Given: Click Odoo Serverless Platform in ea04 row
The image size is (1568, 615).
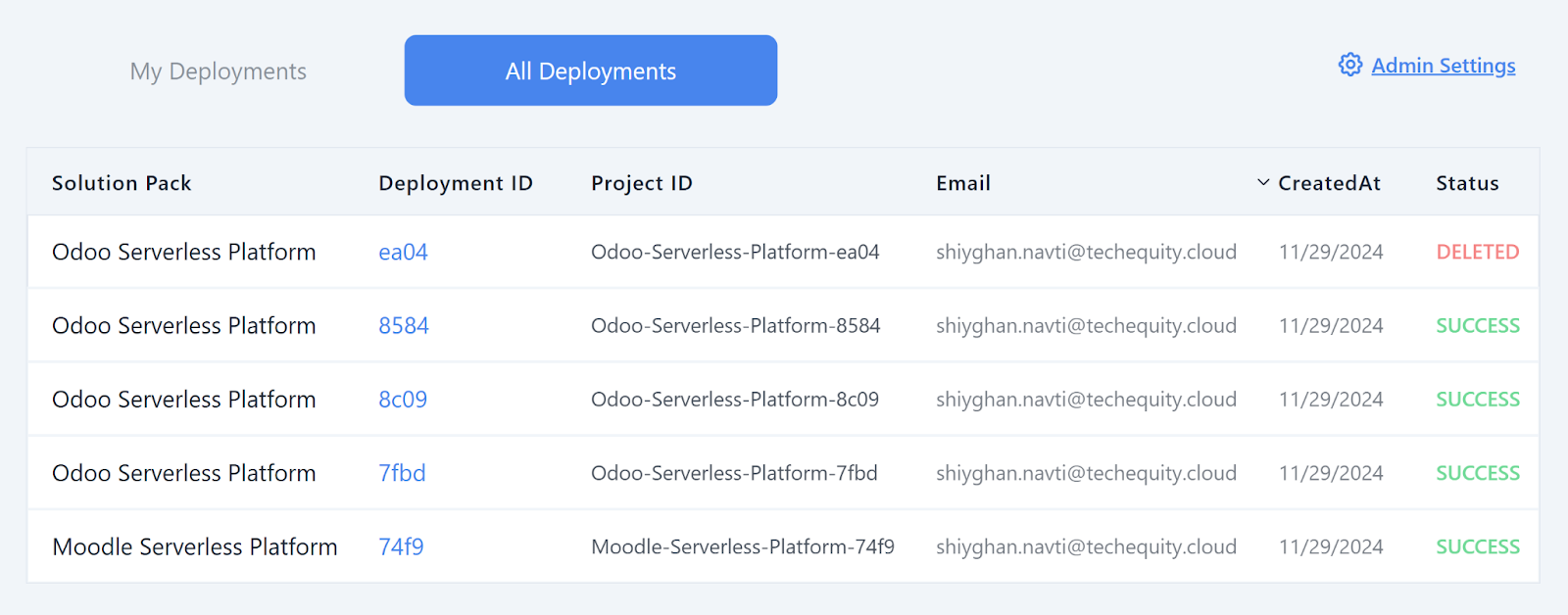Looking at the screenshot, I should click(184, 252).
